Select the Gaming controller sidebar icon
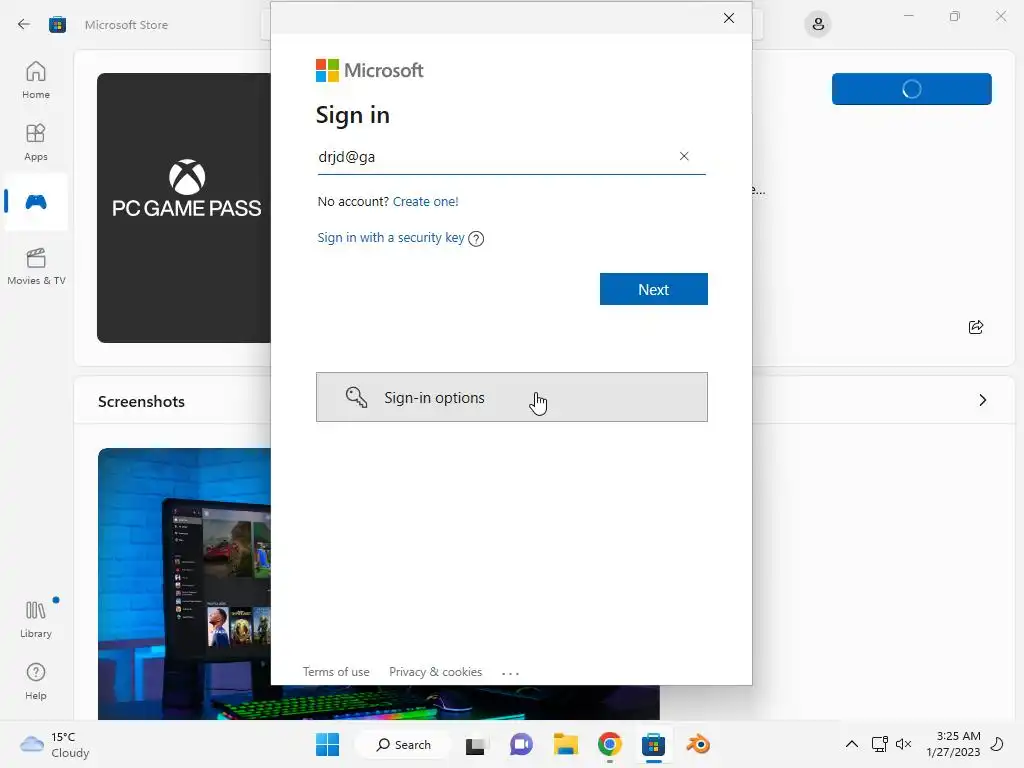Screen dimensions: 1024x768 [x=36, y=202]
